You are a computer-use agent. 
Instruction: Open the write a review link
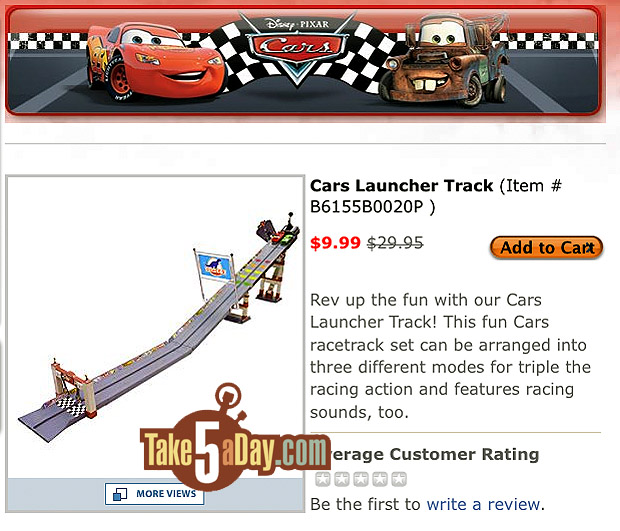pos(483,505)
